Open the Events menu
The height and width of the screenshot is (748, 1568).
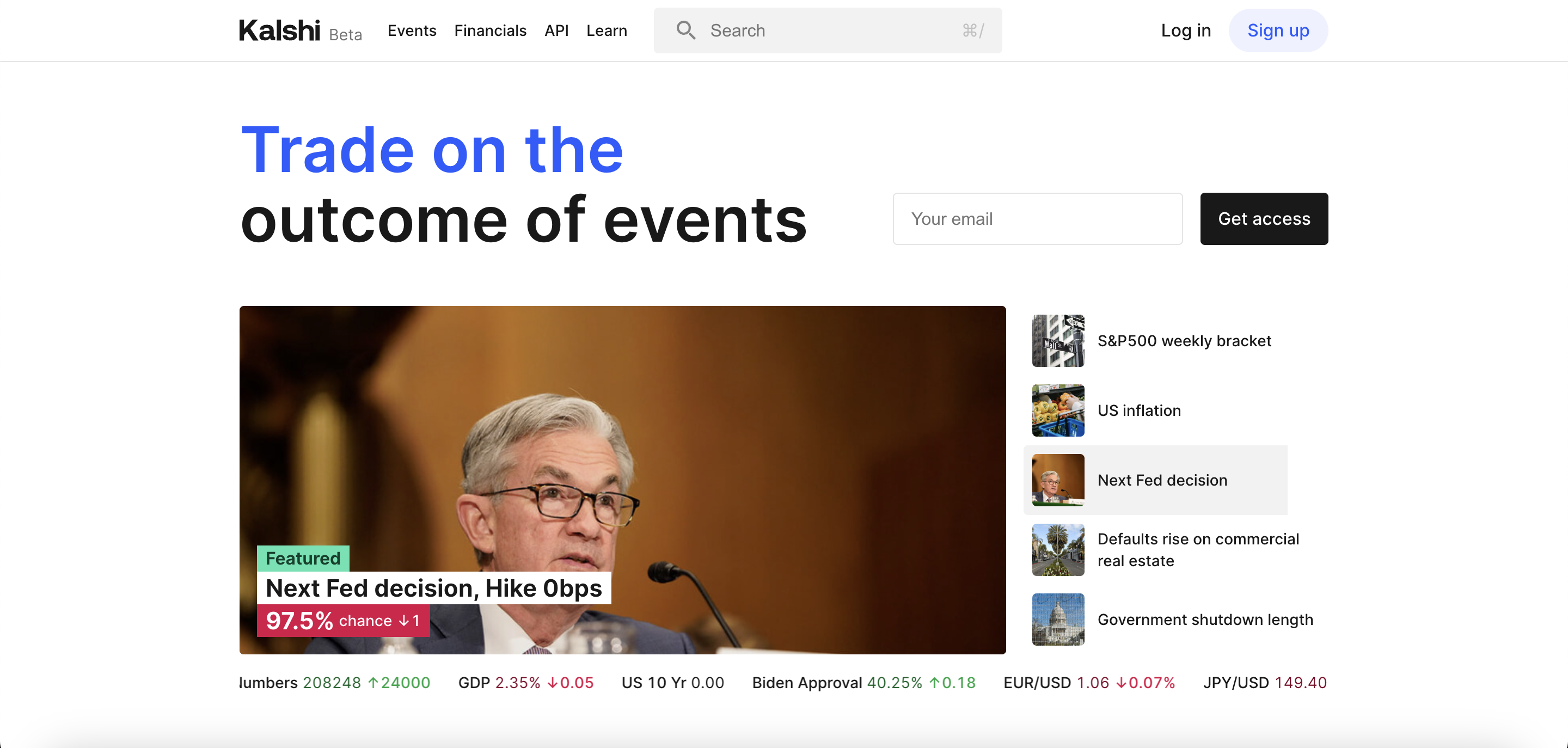click(412, 30)
